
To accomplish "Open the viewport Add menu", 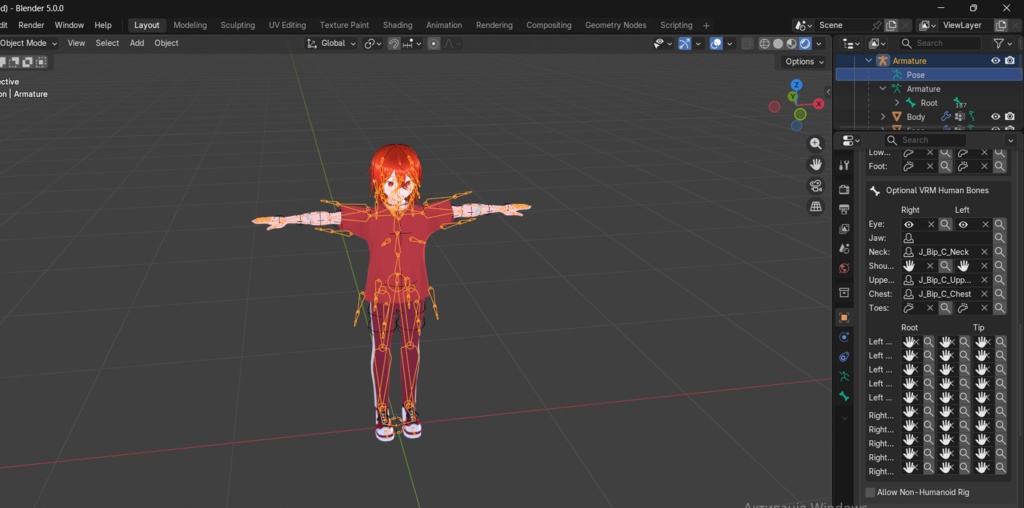I will tap(136, 43).
